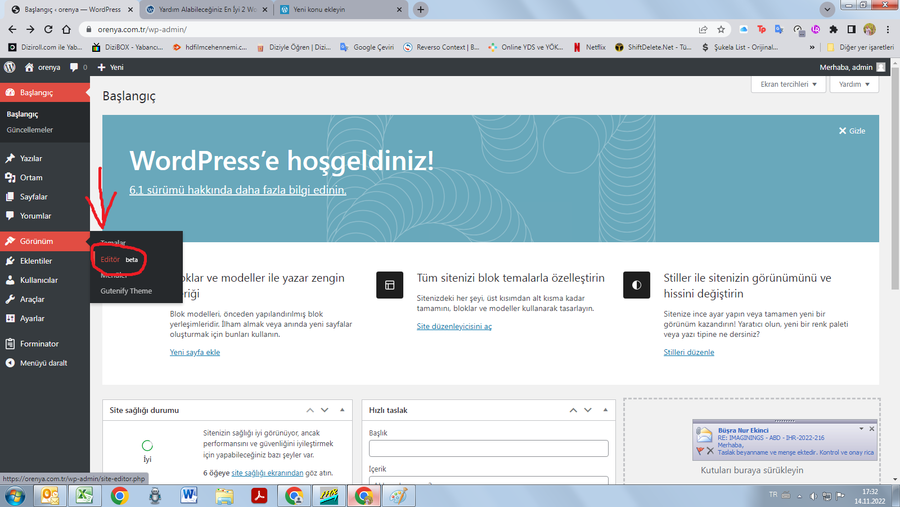Click the Stilleri düzenle link
The width and height of the screenshot is (900, 507).
689,352
